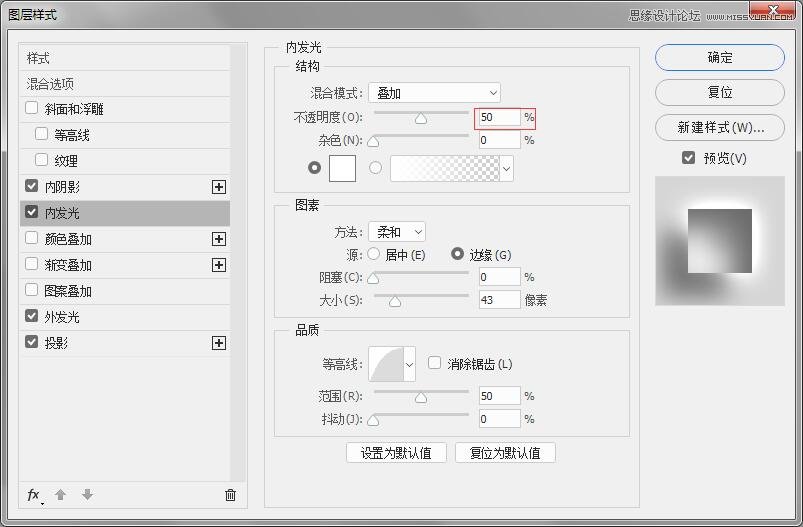Screen dimensions: 803x527
Task: Click the white glow color swatch
Action: click(x=342, y=168)
